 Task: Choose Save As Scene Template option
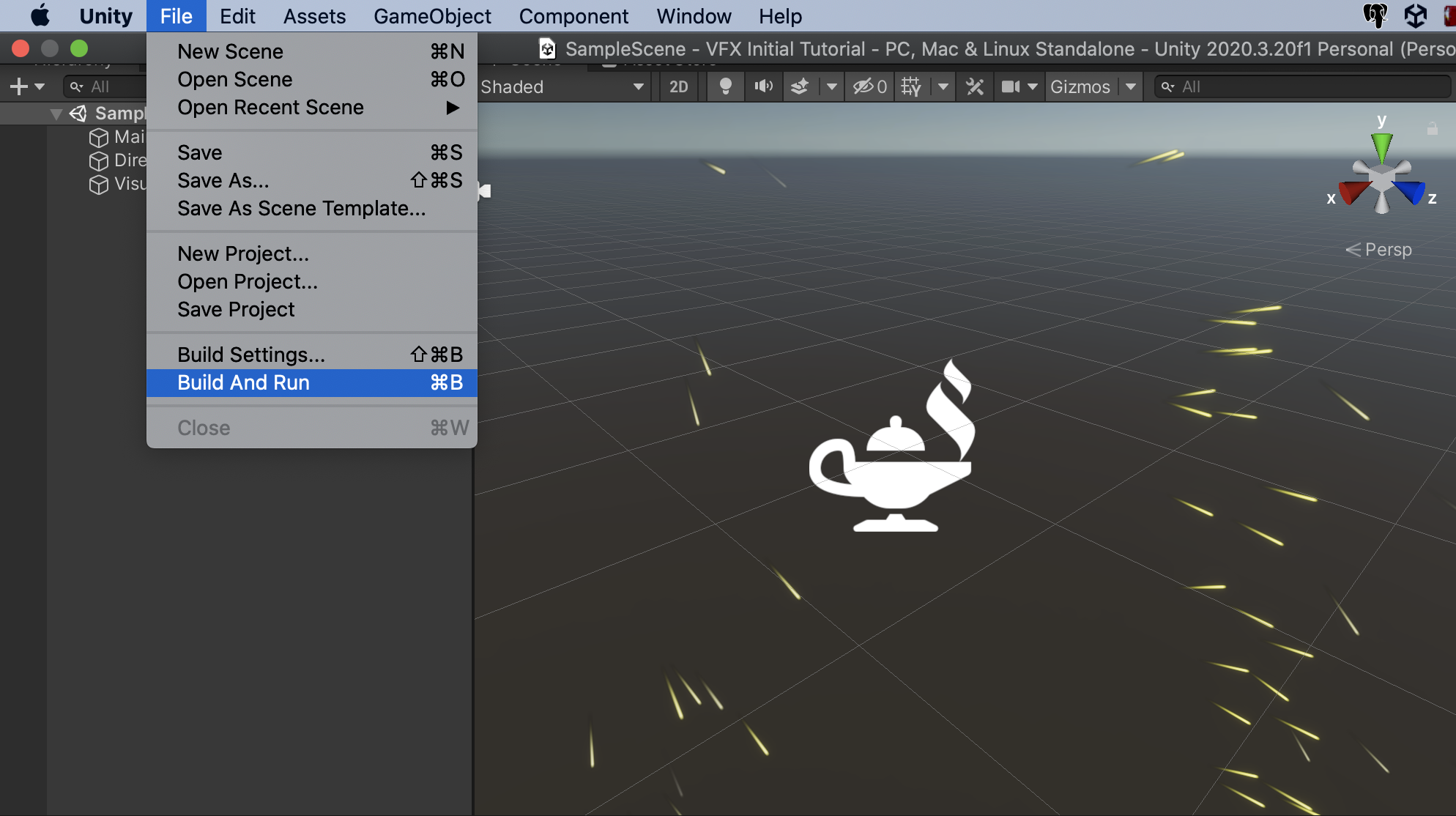[x=301, y=208]
